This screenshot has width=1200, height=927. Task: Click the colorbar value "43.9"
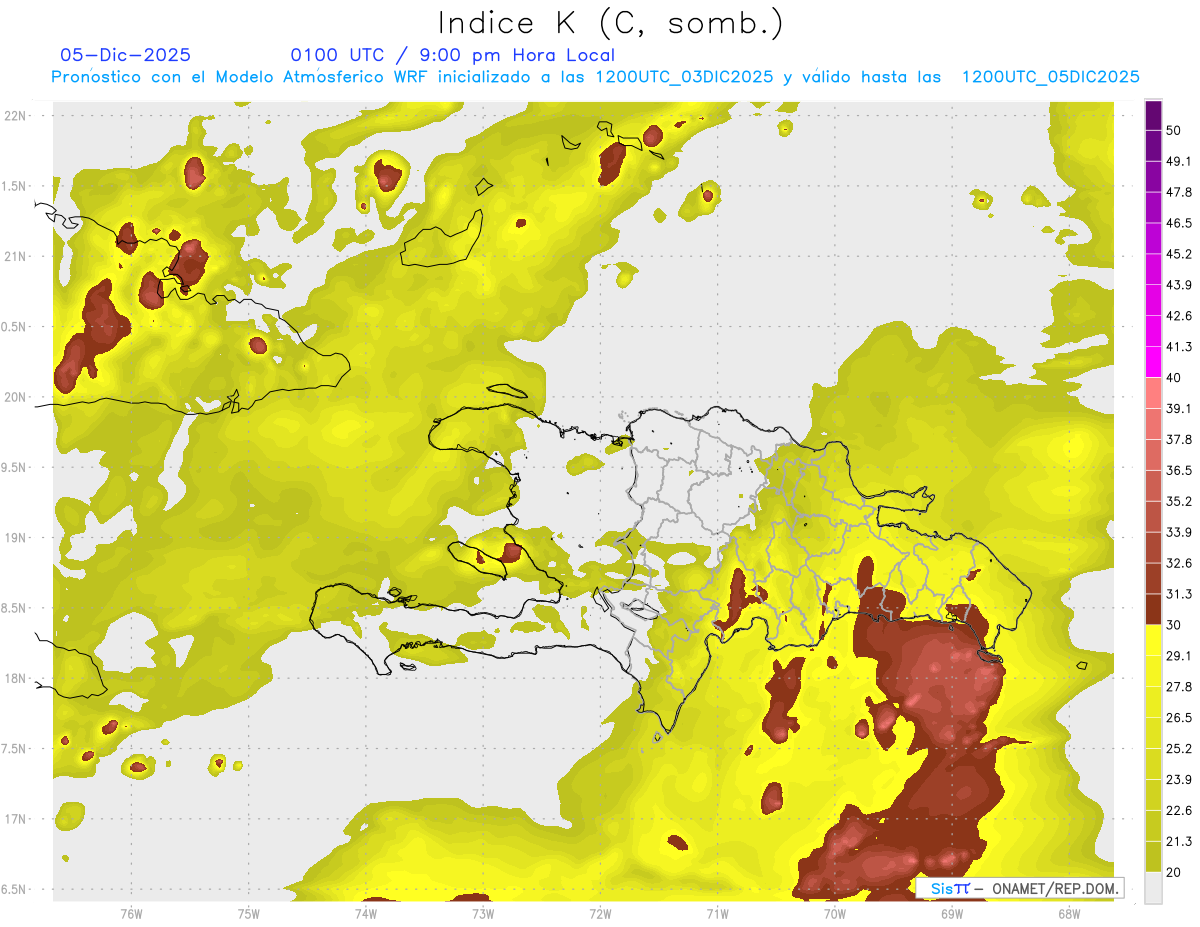click(1180, 285)
